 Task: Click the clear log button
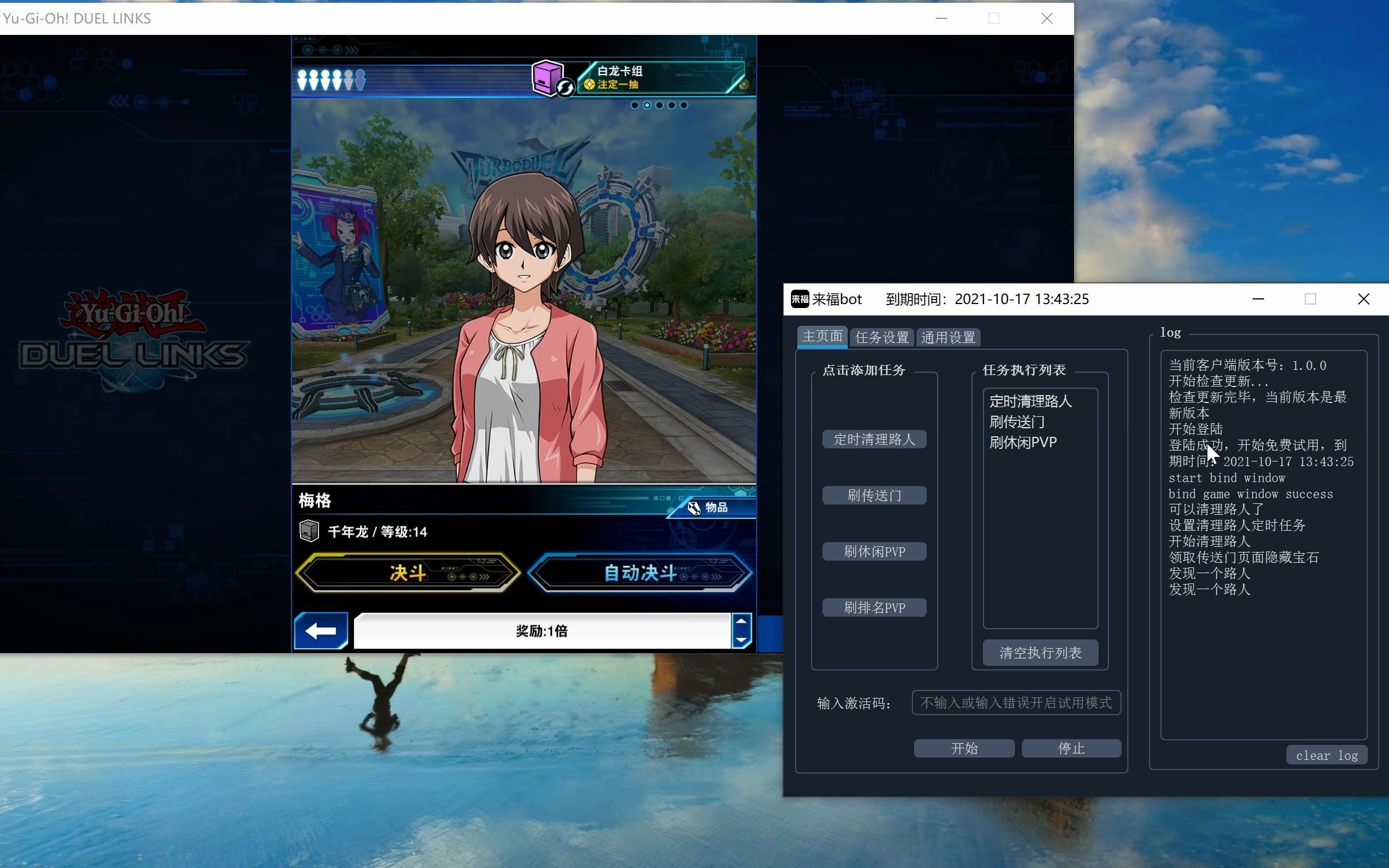tap(1327, 755)
